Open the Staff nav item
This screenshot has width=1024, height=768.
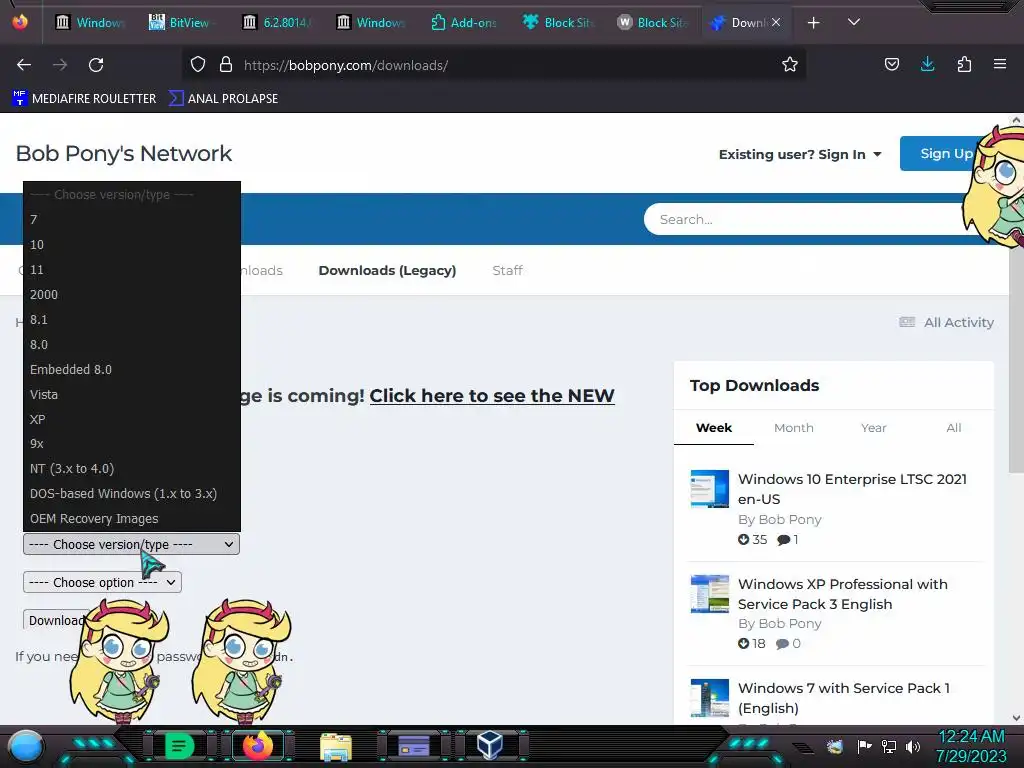[507, 270]
